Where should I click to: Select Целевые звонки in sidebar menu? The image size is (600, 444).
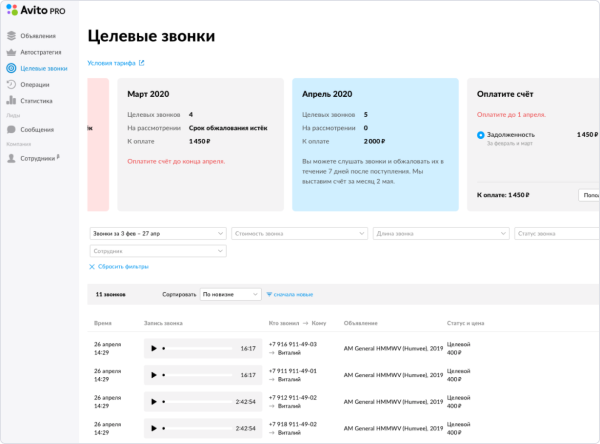click(x=43, y=68)
